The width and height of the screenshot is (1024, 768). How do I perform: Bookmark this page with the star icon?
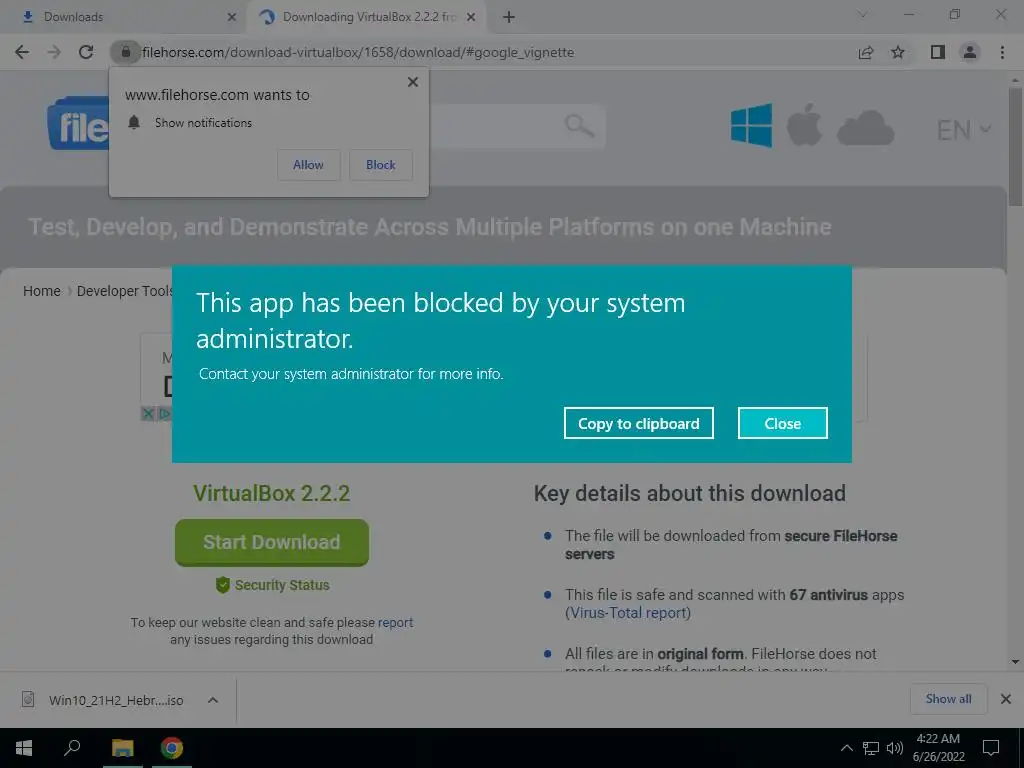pyautogui.click(x=898, y=52)
